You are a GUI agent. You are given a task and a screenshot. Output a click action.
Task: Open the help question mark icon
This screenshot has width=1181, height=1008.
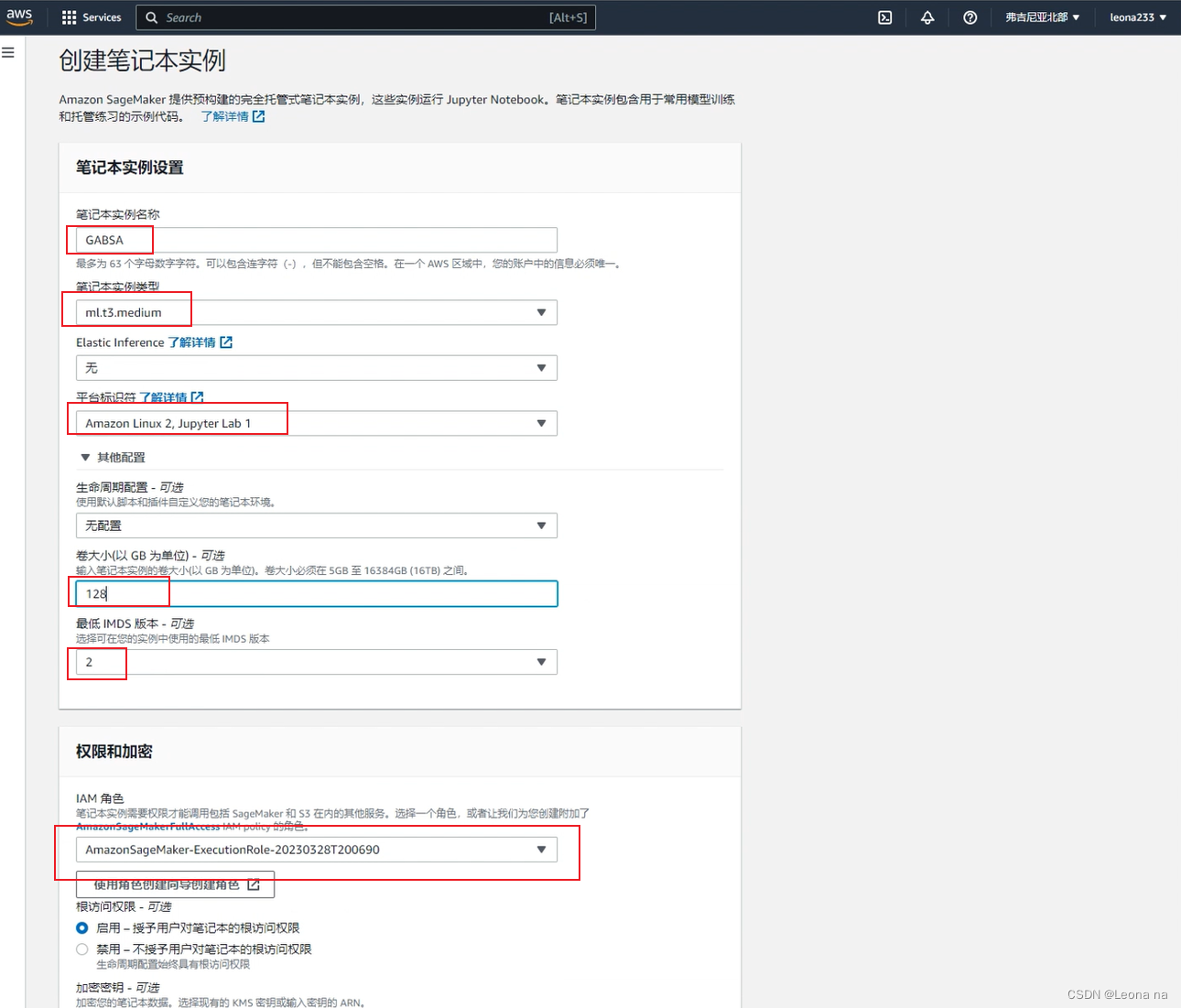coord(970,17)
